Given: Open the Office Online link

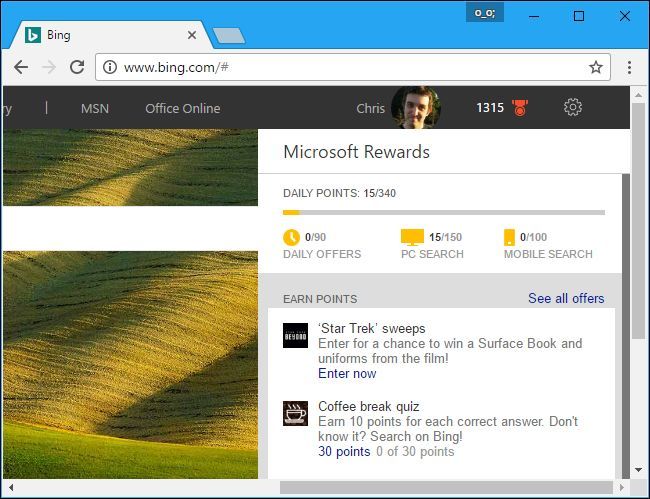Looking at the screenshot, I should click(183, 109).
